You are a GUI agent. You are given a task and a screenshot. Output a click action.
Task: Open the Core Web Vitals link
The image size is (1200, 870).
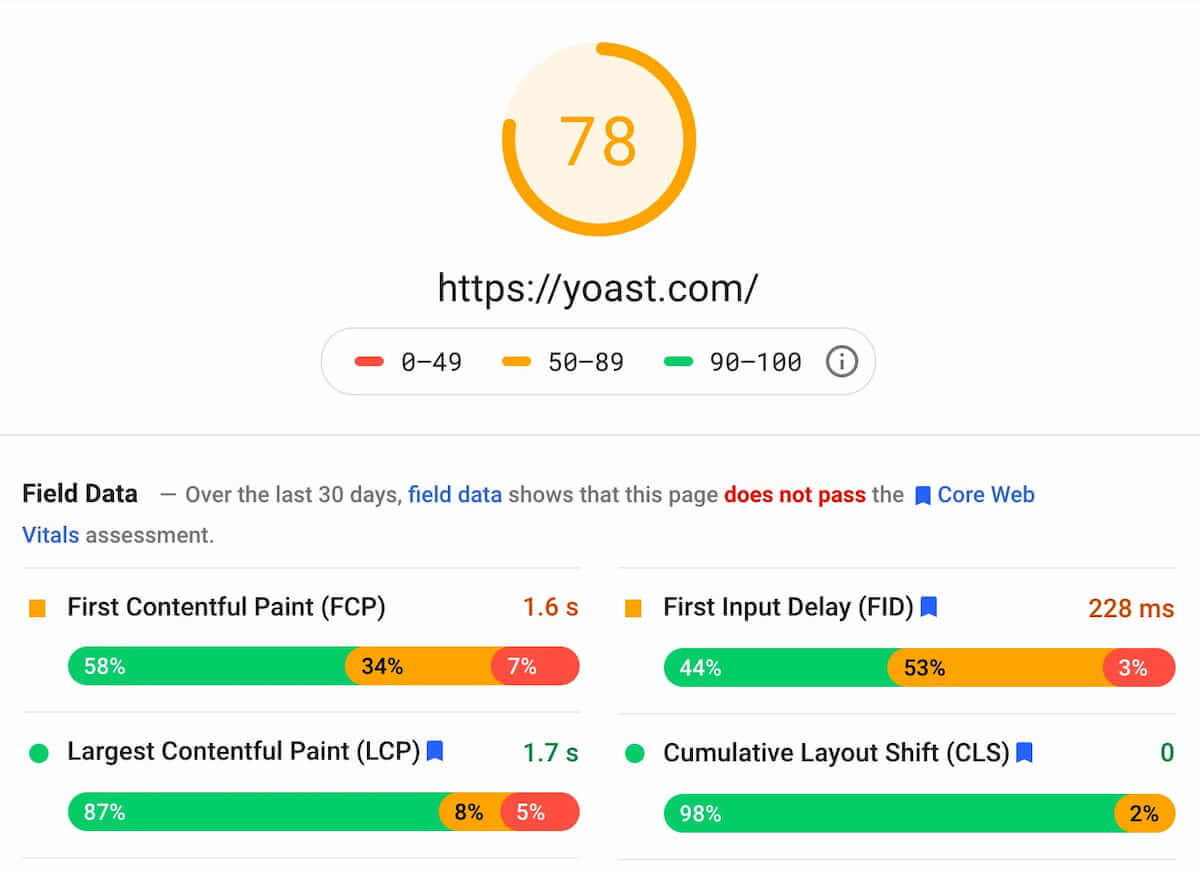(x=528, y=514)
